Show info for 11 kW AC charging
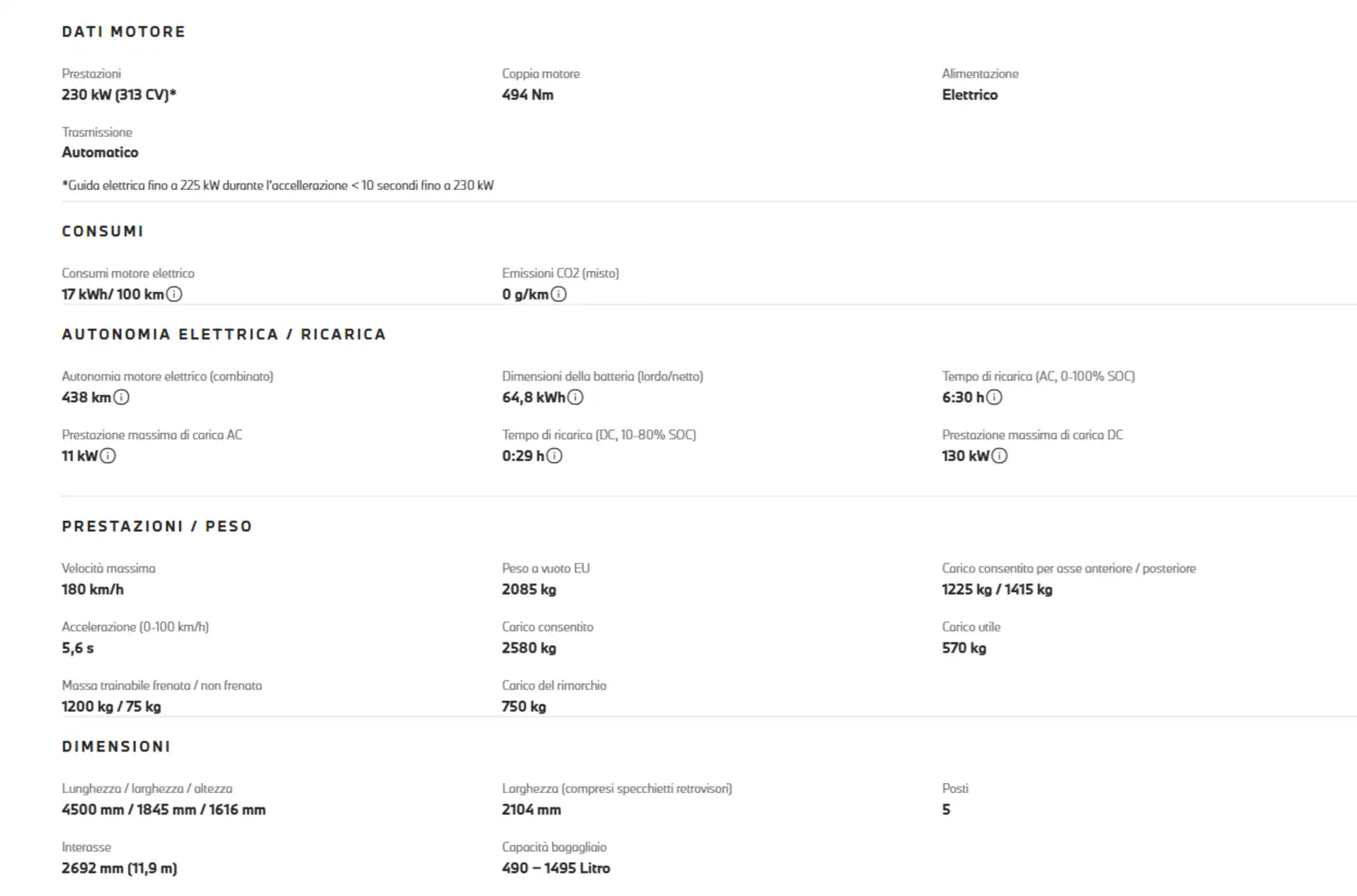The height and width of the screenshot is (896, 1357). tap(108, 455)
